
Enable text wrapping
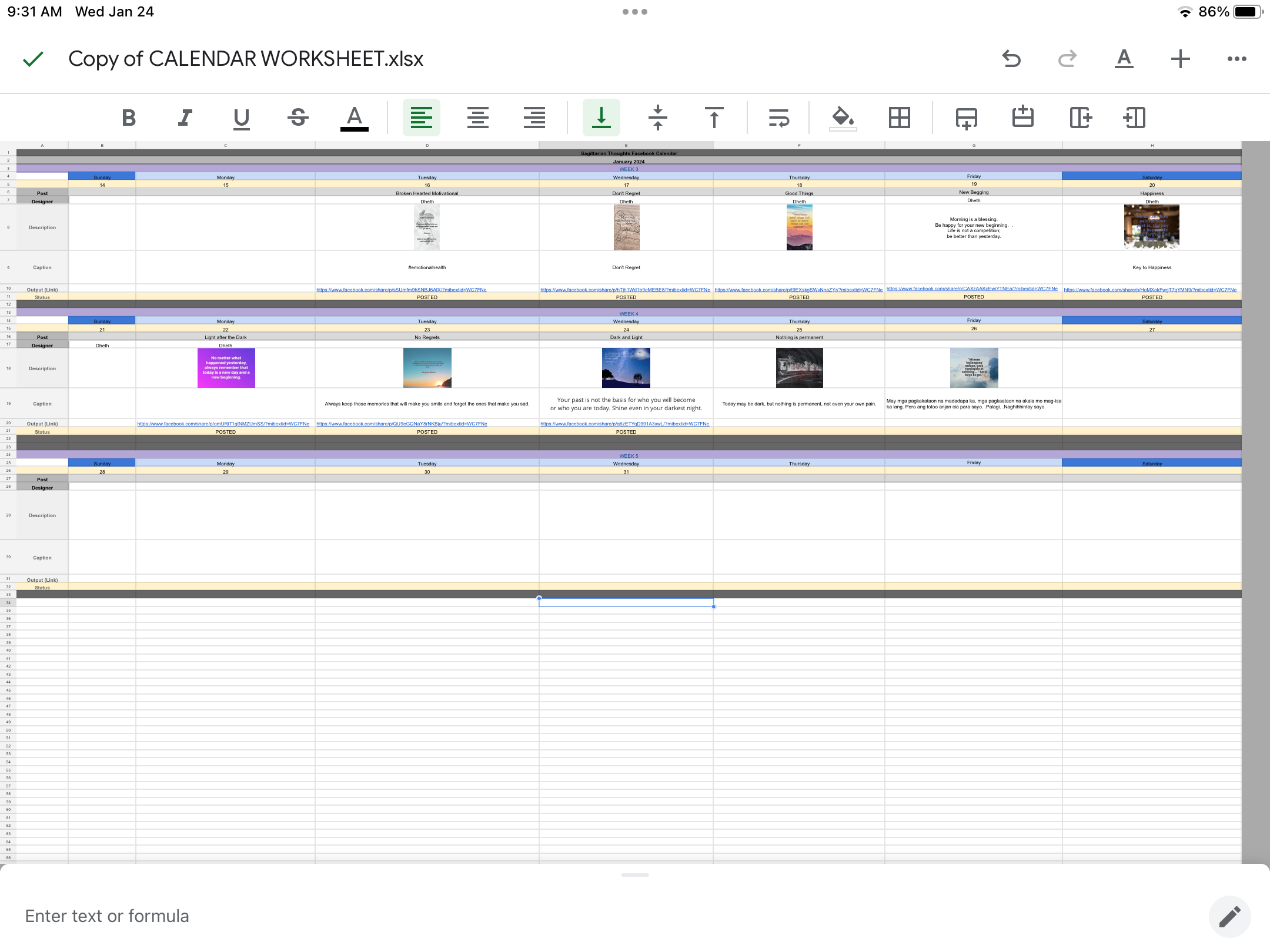[778, 118]
